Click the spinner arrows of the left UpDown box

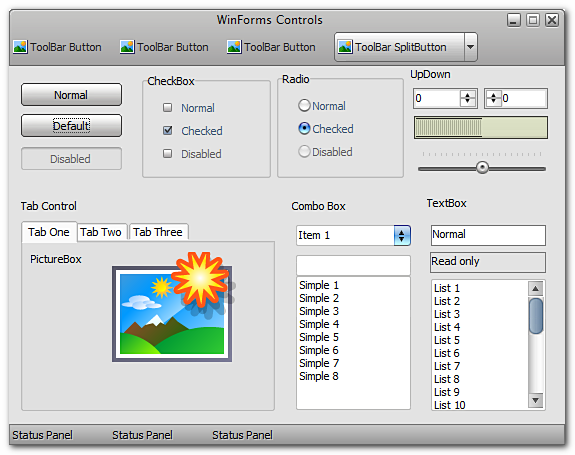click(468, 98)
